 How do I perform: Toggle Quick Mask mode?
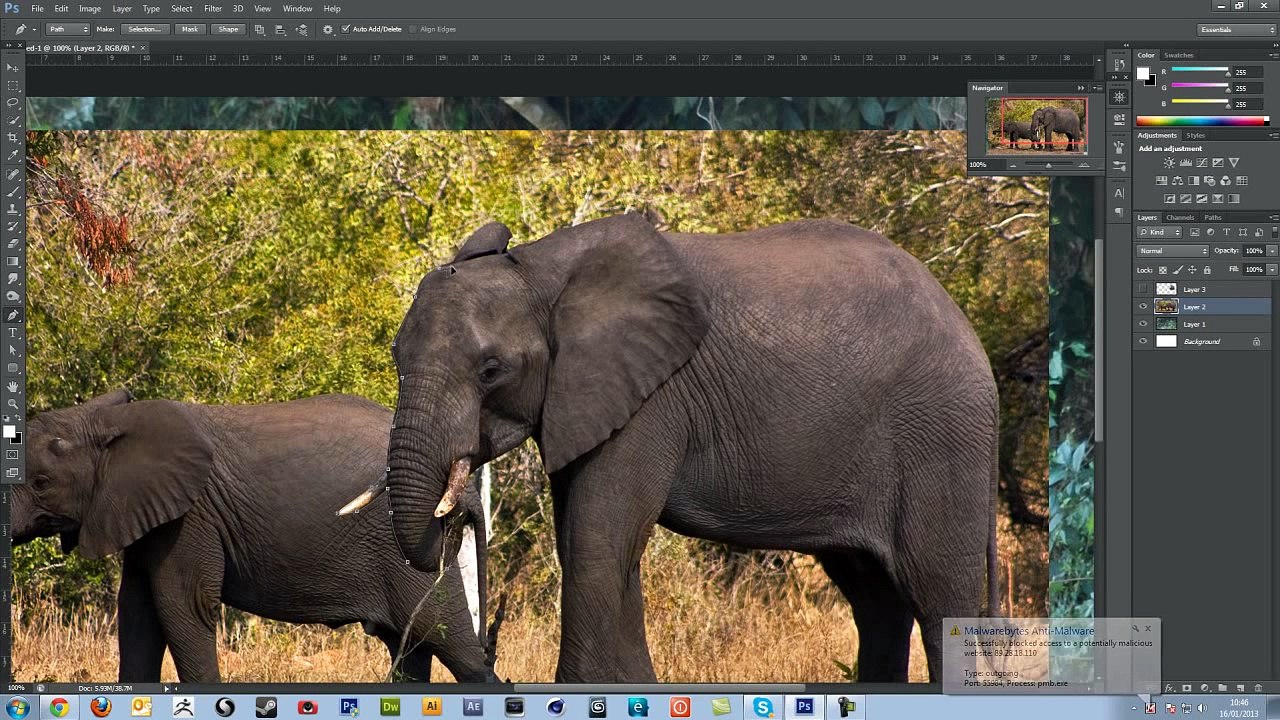pos(13,455)
